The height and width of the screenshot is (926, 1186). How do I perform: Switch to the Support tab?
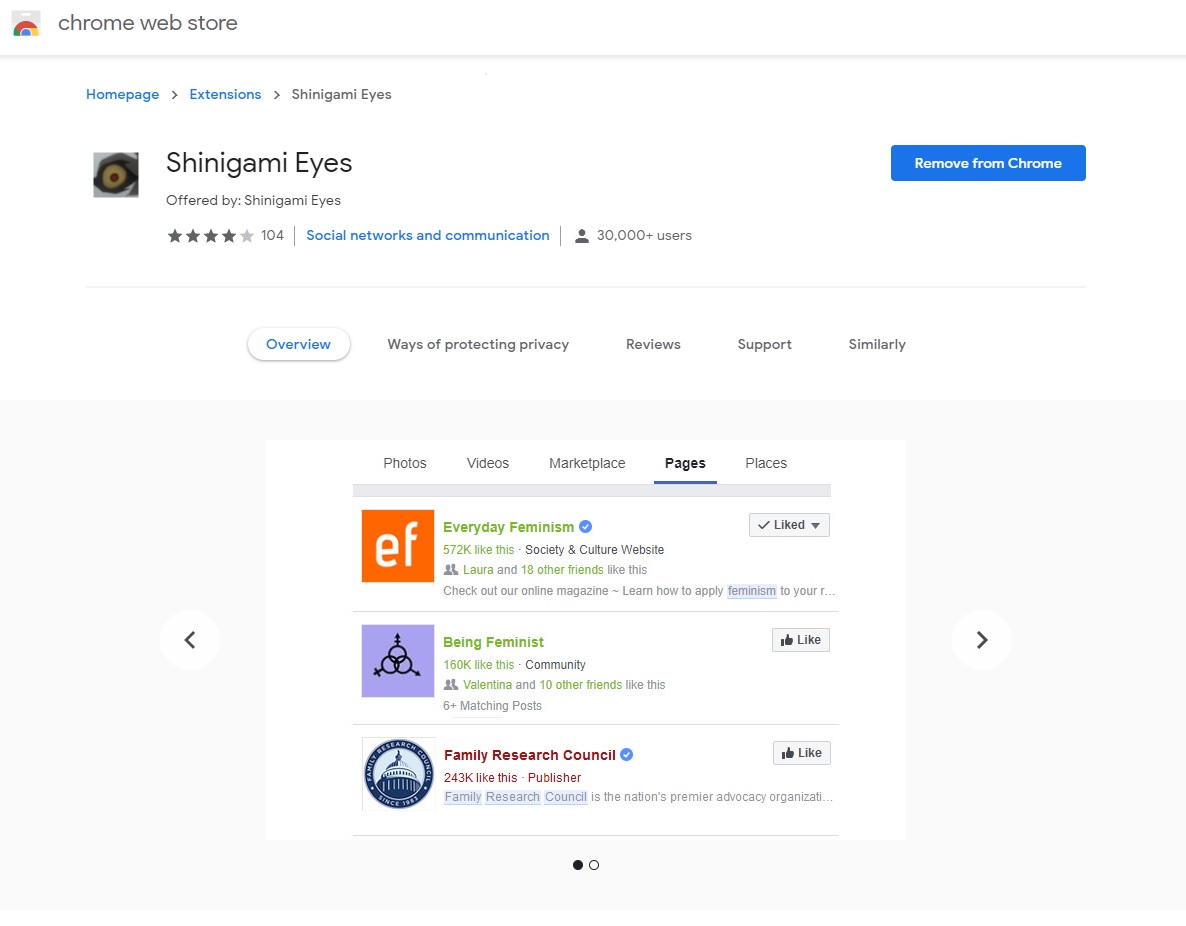click(x=765, y=344)
